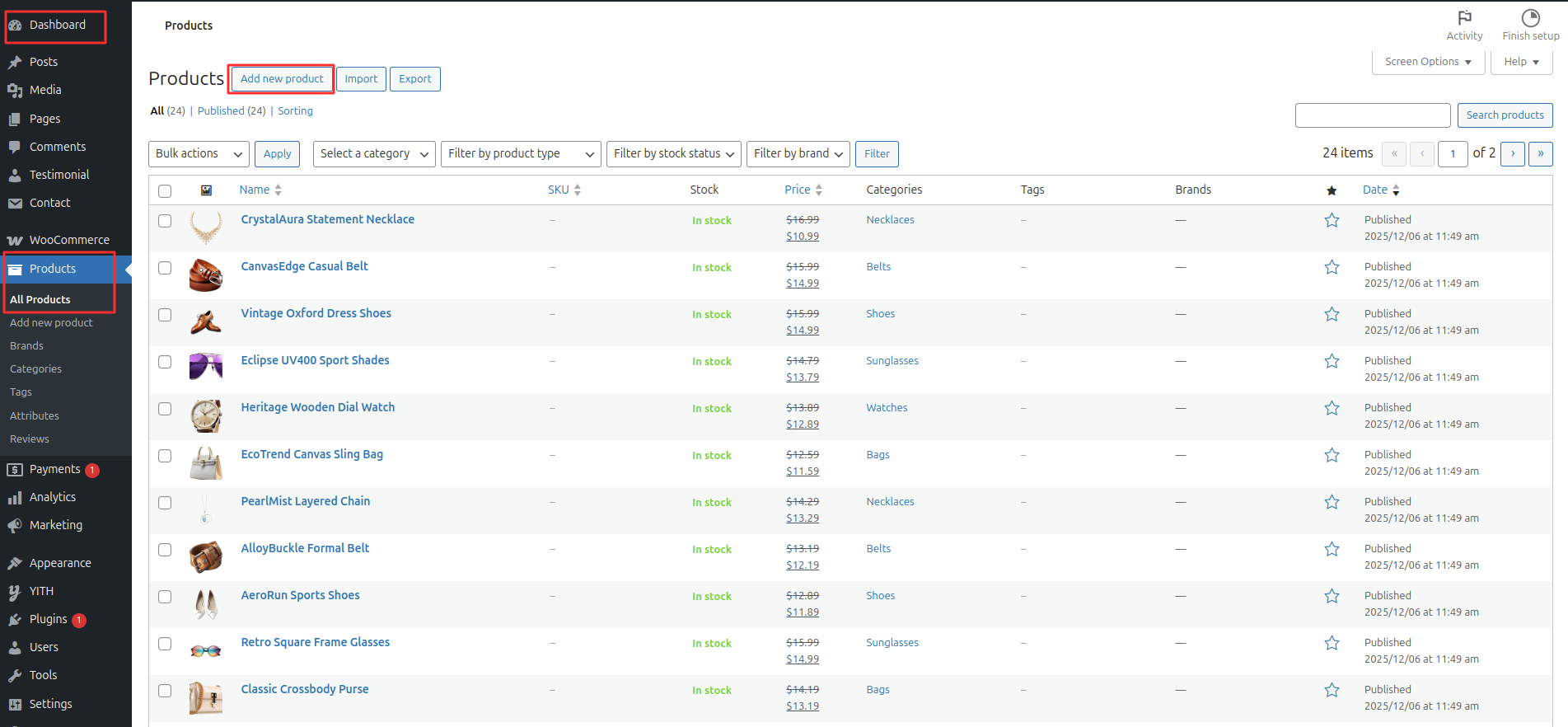1568x727 pixels.
Task: Open the Finish setup progress icon
Action: point(1530,18)
